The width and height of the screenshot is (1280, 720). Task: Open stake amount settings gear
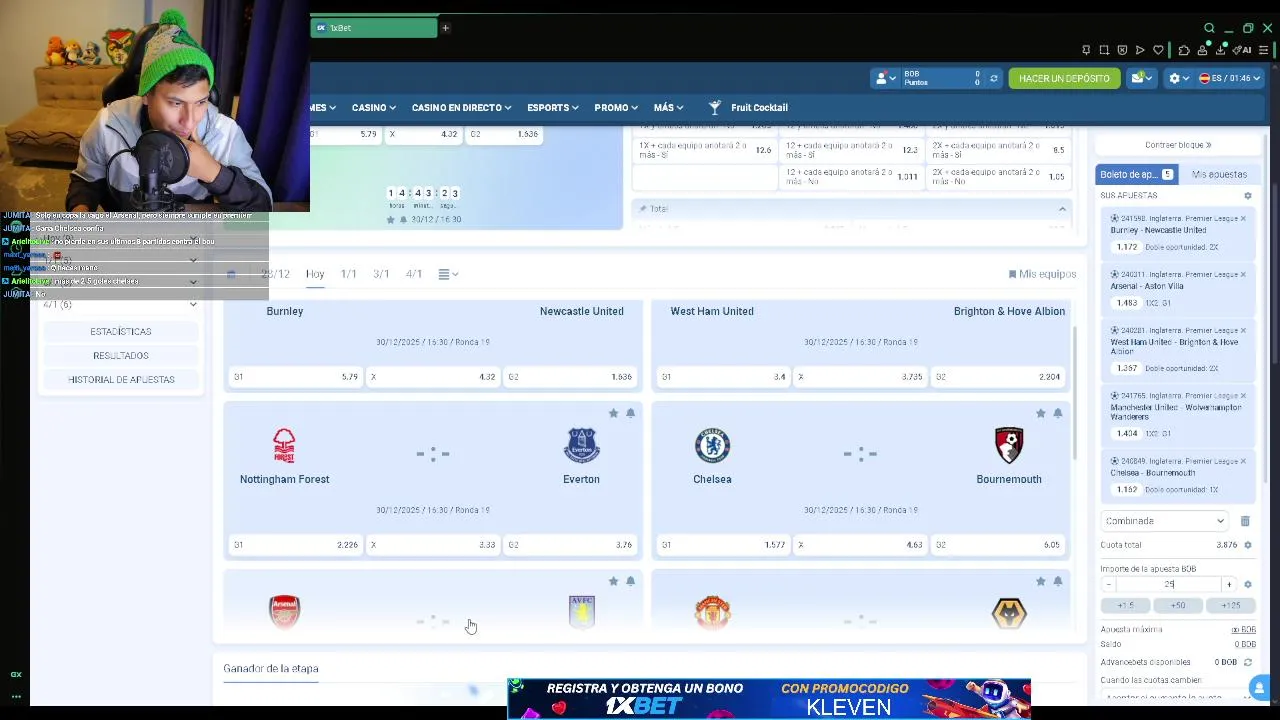coord(1247,584)
